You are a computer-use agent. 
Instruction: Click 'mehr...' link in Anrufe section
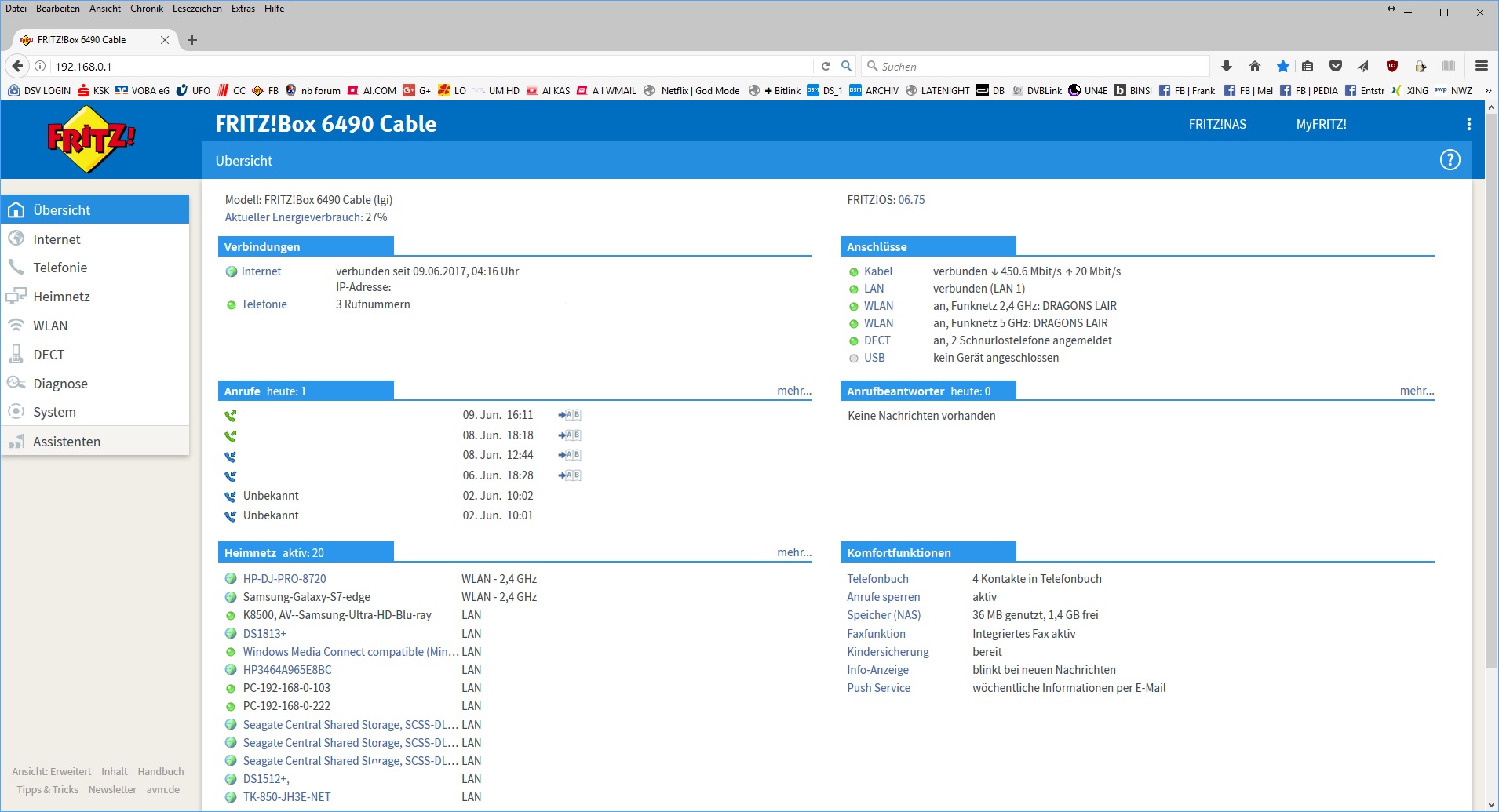[x=793, y=391]
